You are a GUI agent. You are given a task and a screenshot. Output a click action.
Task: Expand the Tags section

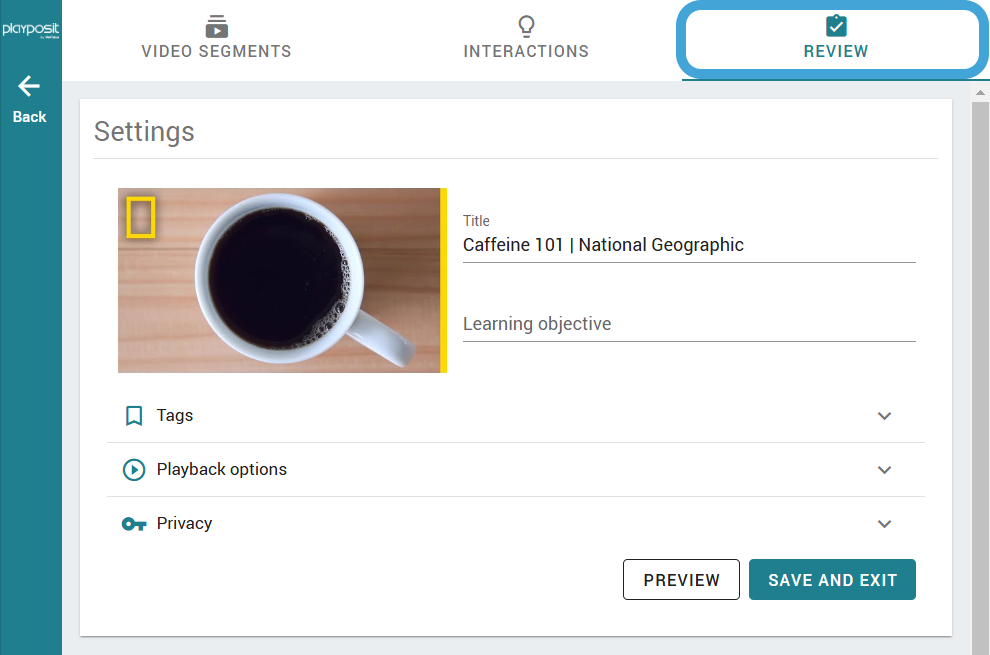pyautogui.click(x=884, y=415)
